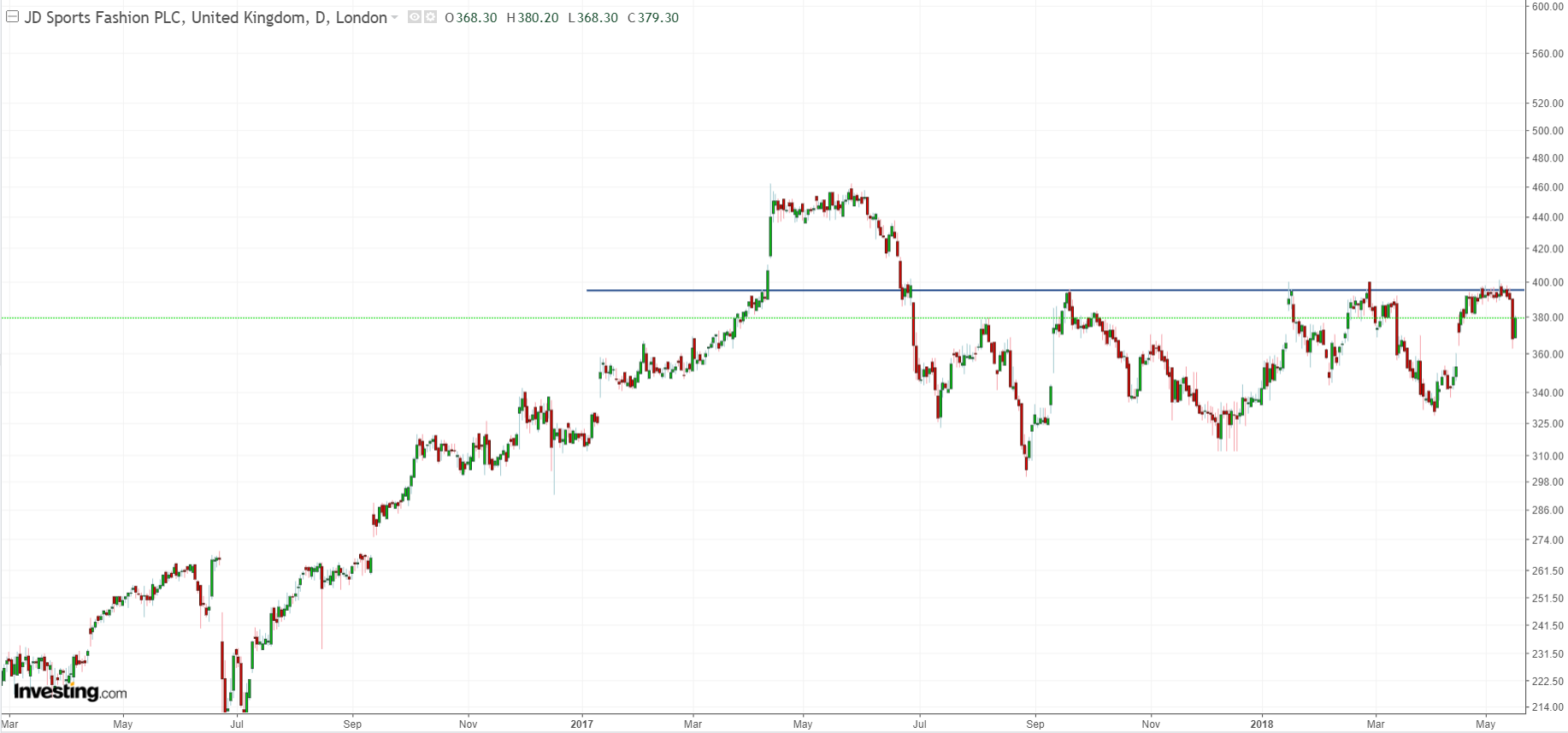Screen dimensions: 1568x733
Task: Click the 2018 label on time axis
Action: [1261, 724]
